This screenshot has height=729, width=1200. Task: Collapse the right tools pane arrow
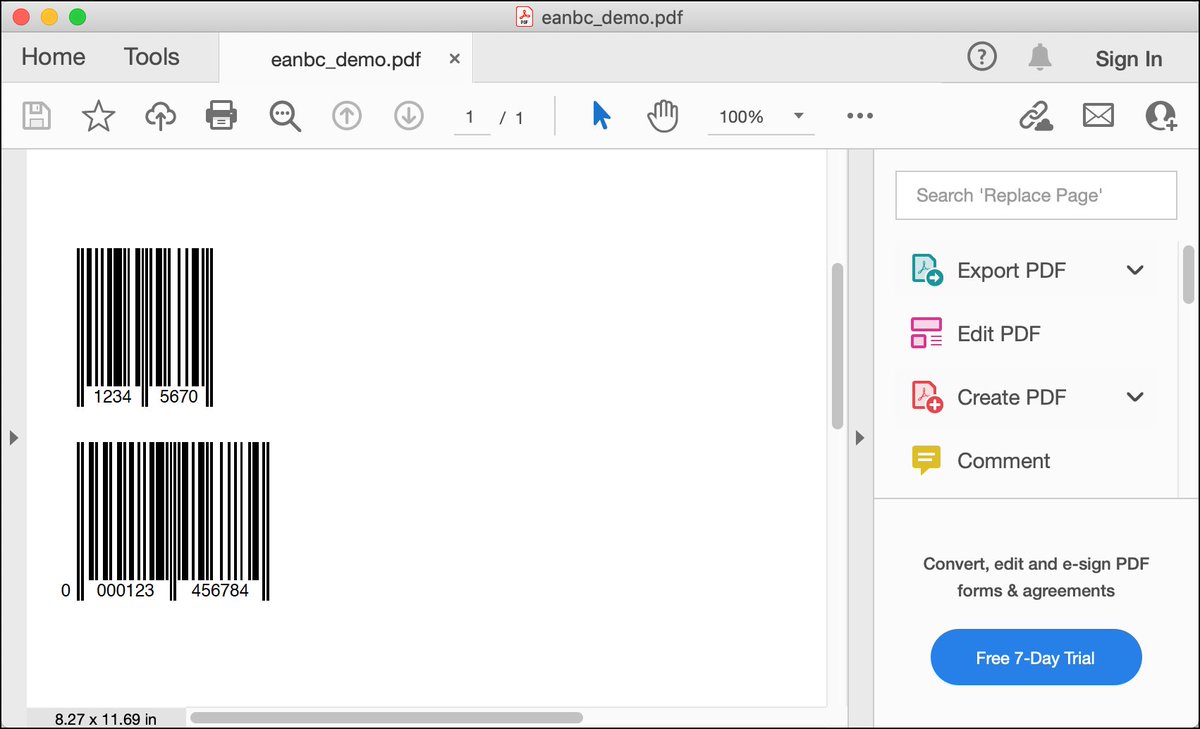[860, 437]
